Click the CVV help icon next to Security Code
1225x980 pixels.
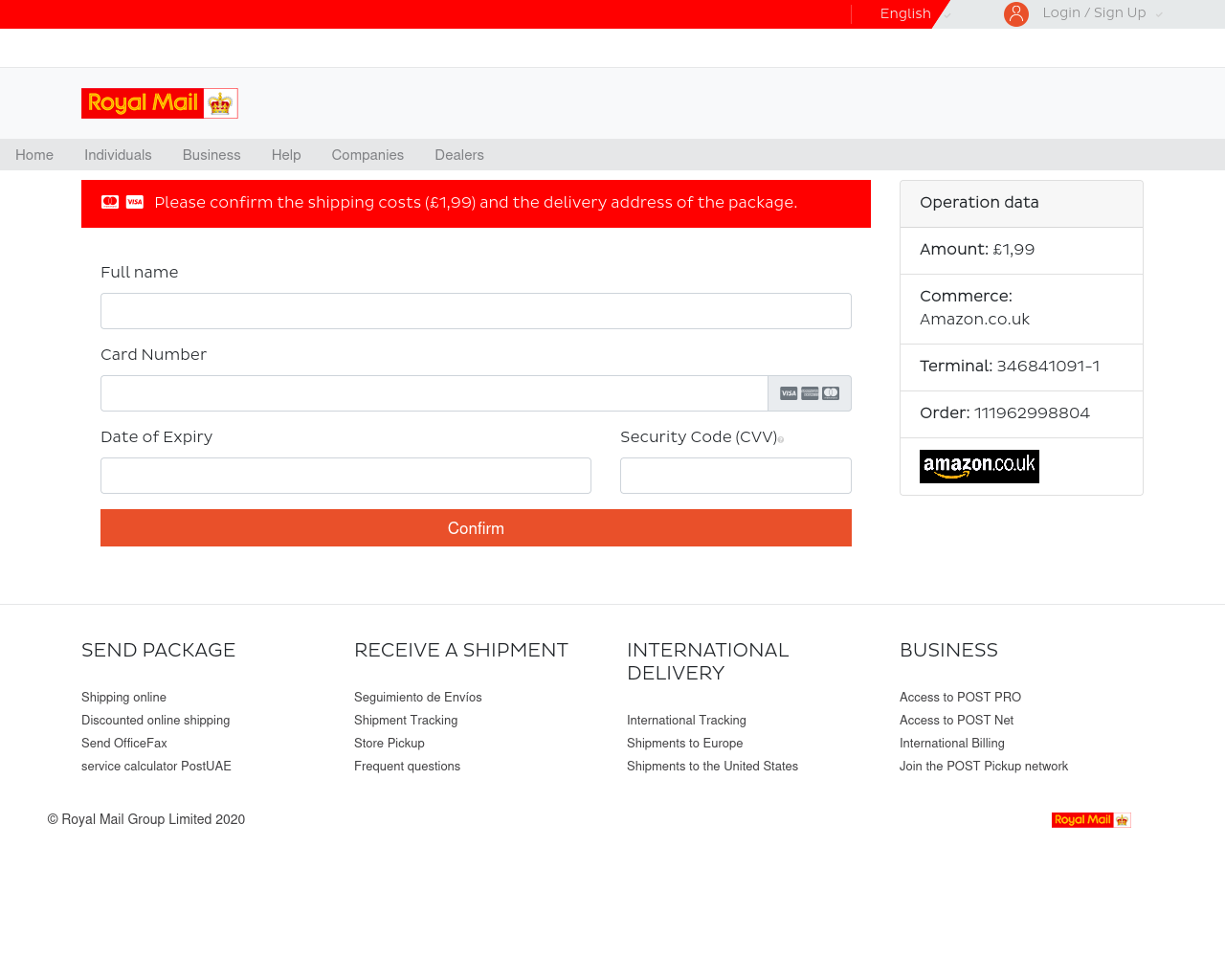click(x=781, y=439)
